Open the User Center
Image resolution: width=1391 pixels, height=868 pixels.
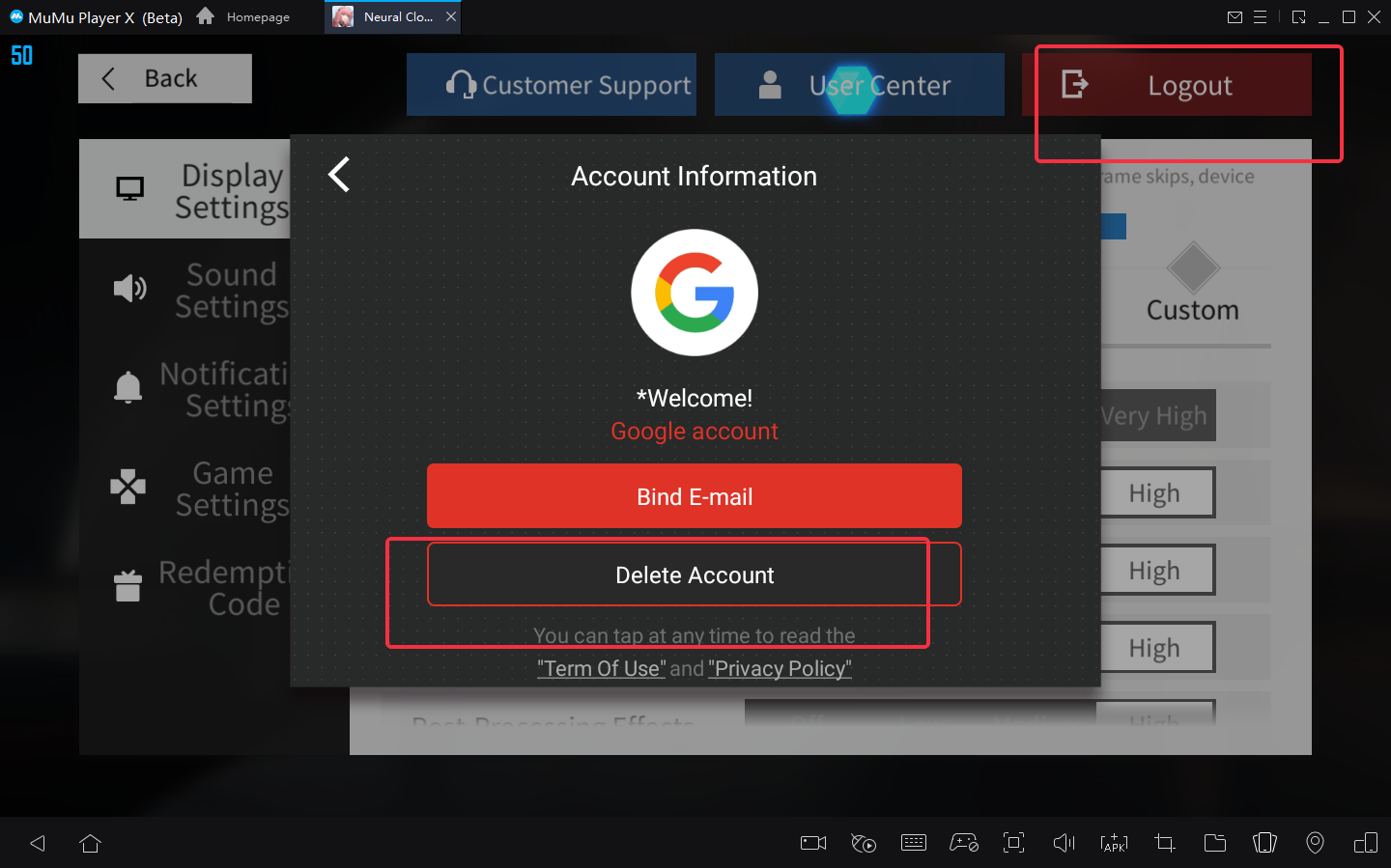860,85
